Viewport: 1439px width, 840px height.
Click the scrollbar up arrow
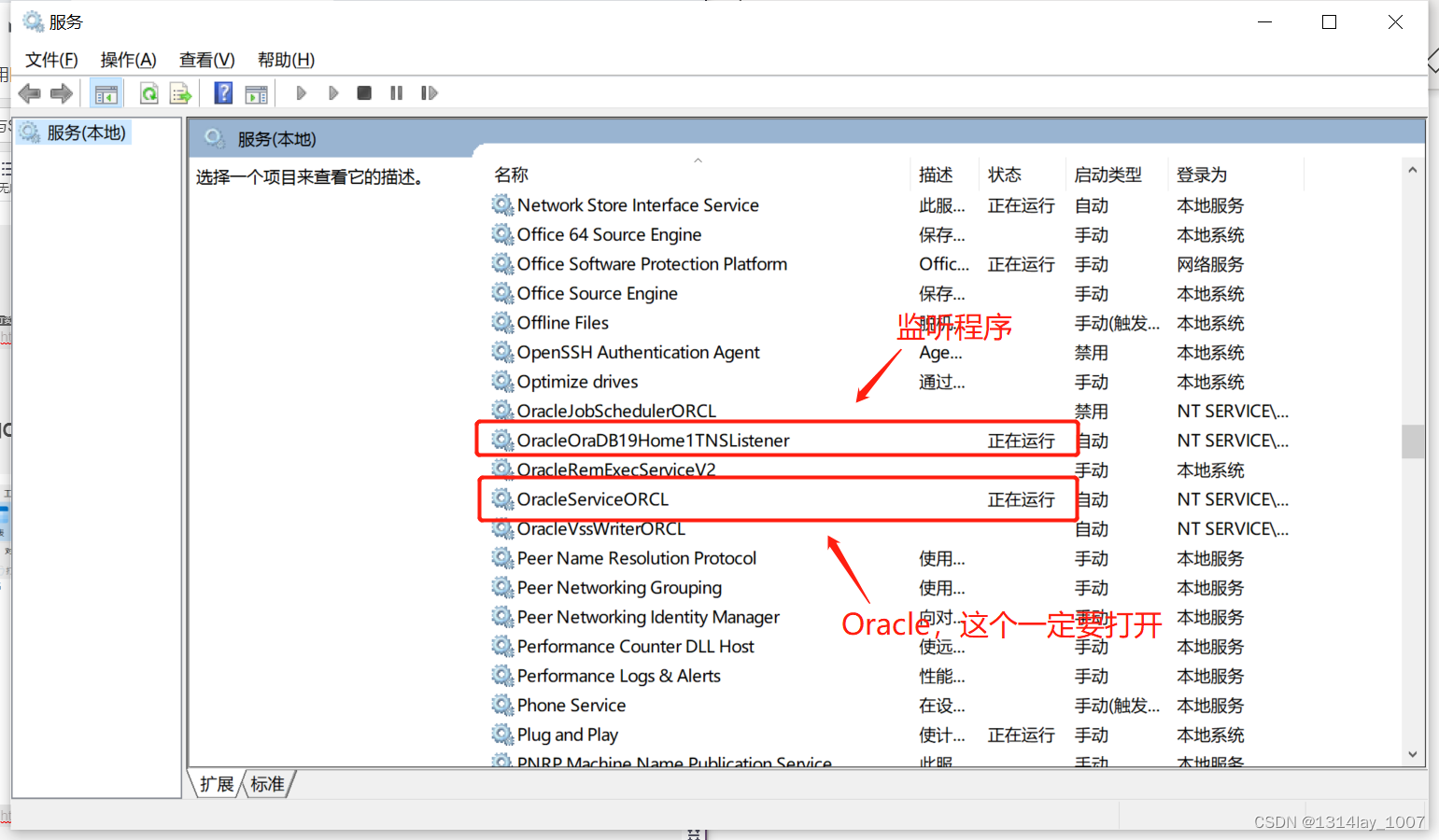coord(1413,170)
